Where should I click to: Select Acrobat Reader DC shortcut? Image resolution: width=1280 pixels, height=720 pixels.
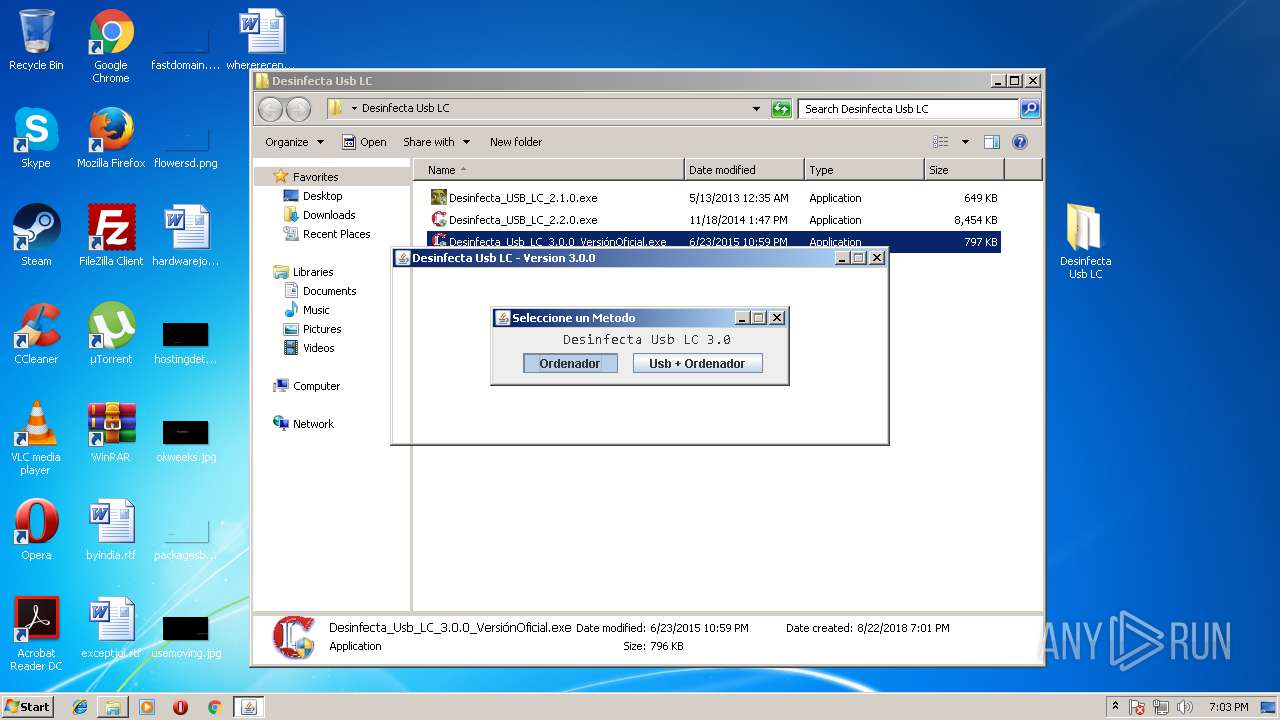pos(36,634)
